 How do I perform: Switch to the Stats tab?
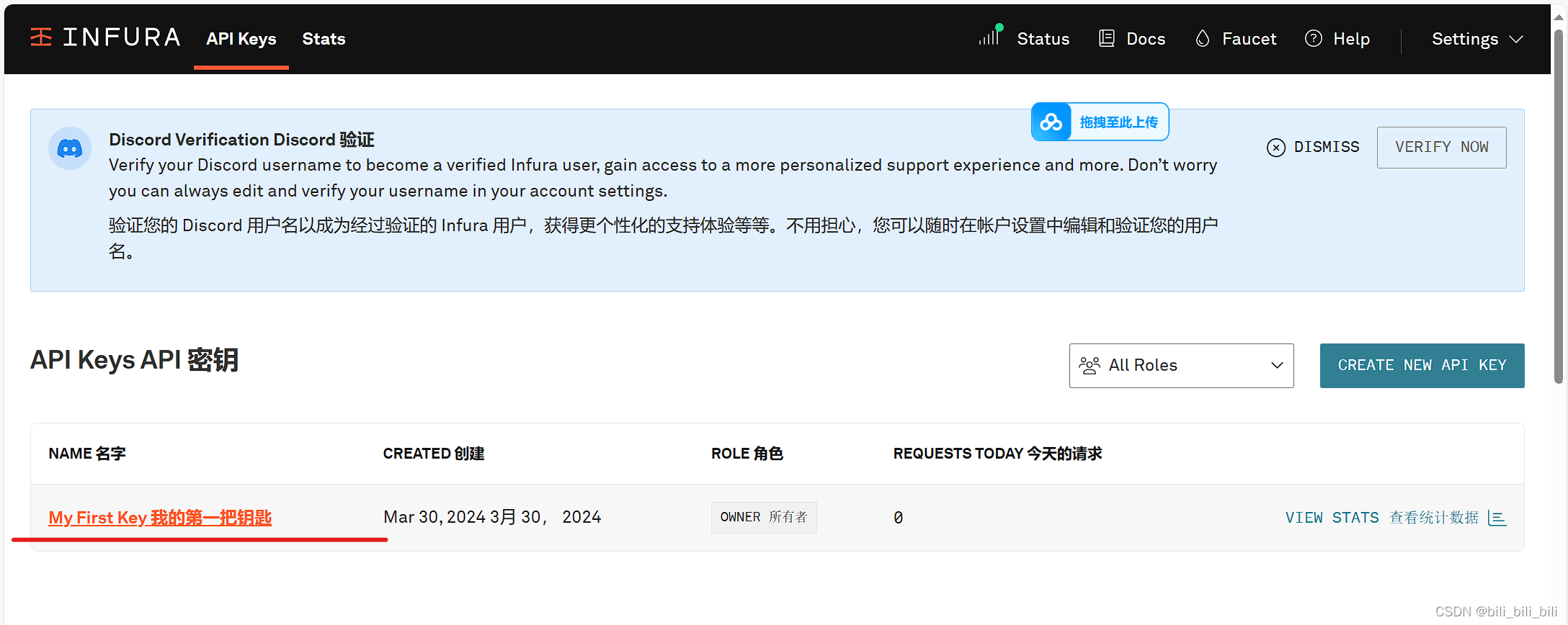(324, 39)
